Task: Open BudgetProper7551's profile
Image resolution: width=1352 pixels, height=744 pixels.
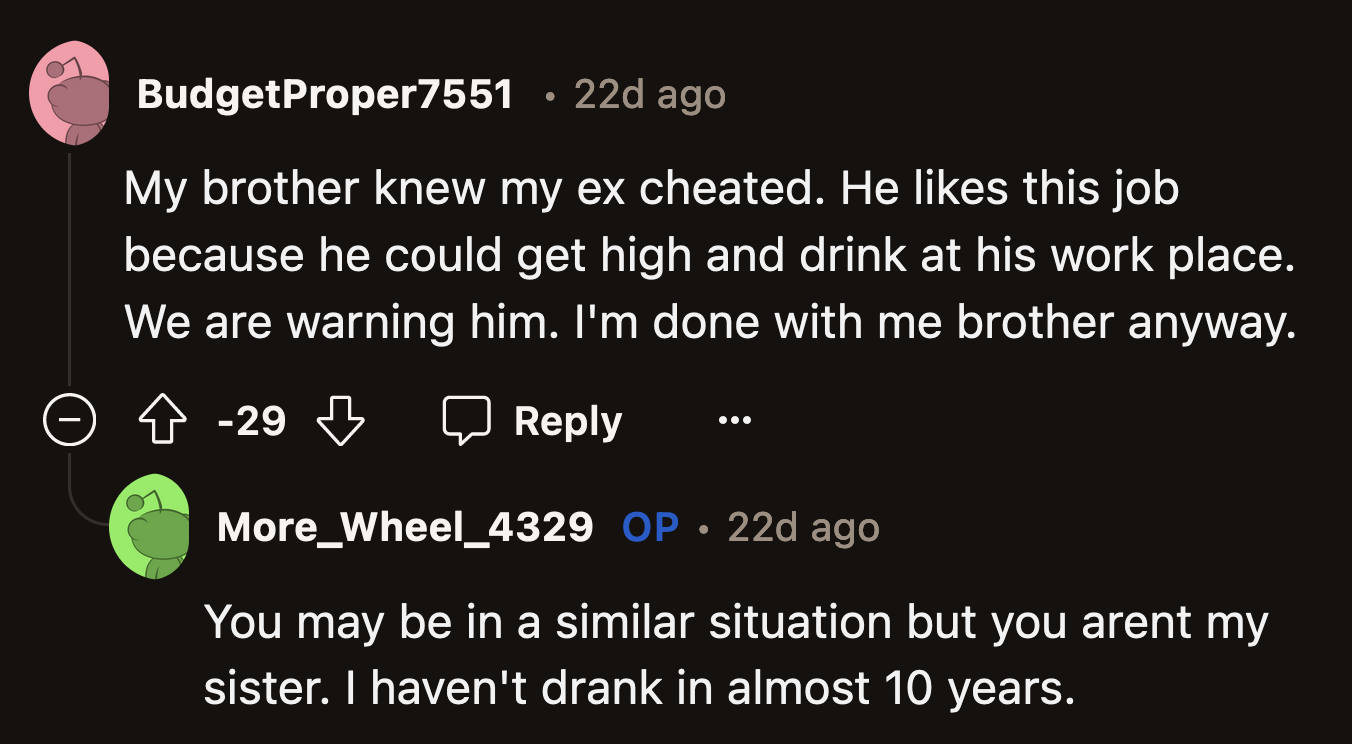Action: tap(327, 93)
